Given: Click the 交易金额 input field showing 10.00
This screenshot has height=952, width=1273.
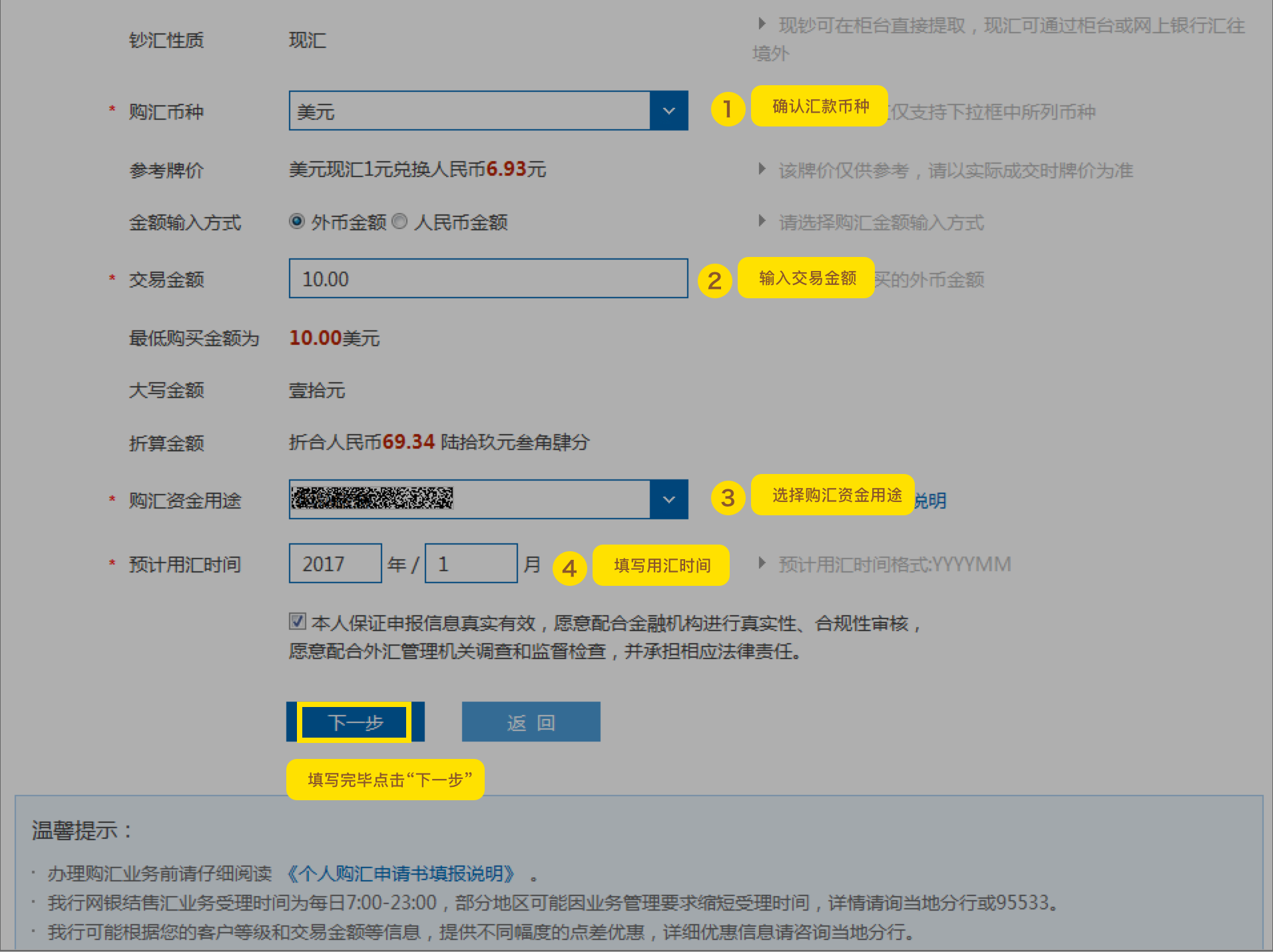Looking at the screenshot, I should pyautogui.click(x=488, y=278).
